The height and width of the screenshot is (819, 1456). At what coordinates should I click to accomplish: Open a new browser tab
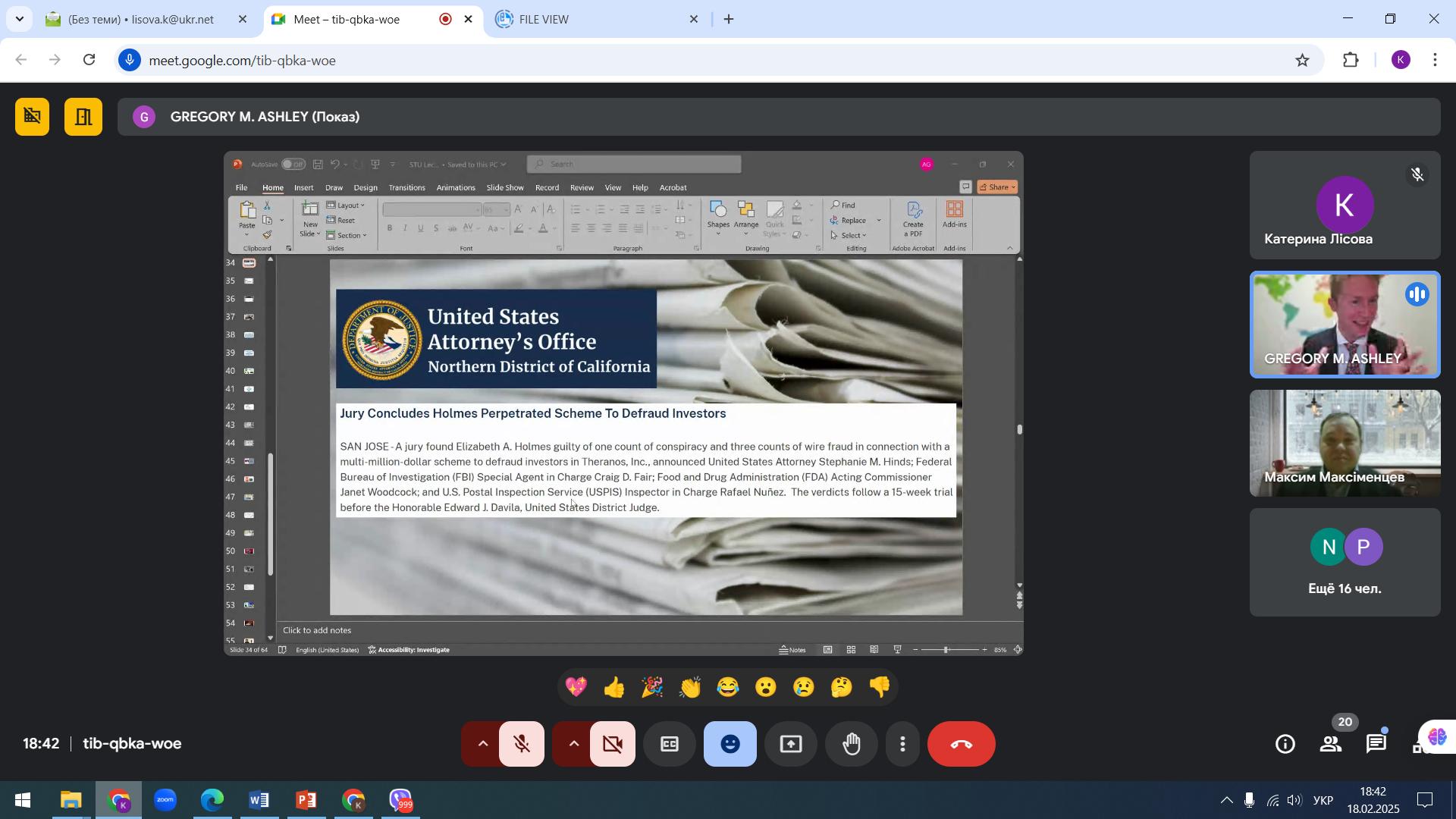coord(729,20)
